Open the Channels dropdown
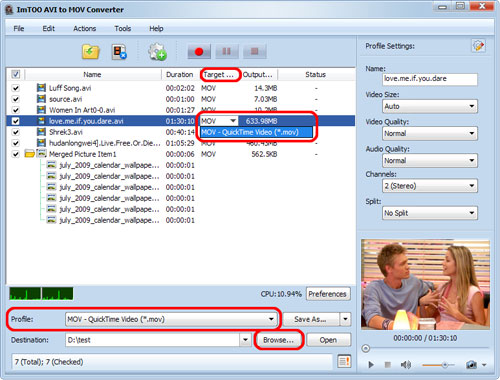This screenshot has height=380, width=500. [x=430, y=186]
